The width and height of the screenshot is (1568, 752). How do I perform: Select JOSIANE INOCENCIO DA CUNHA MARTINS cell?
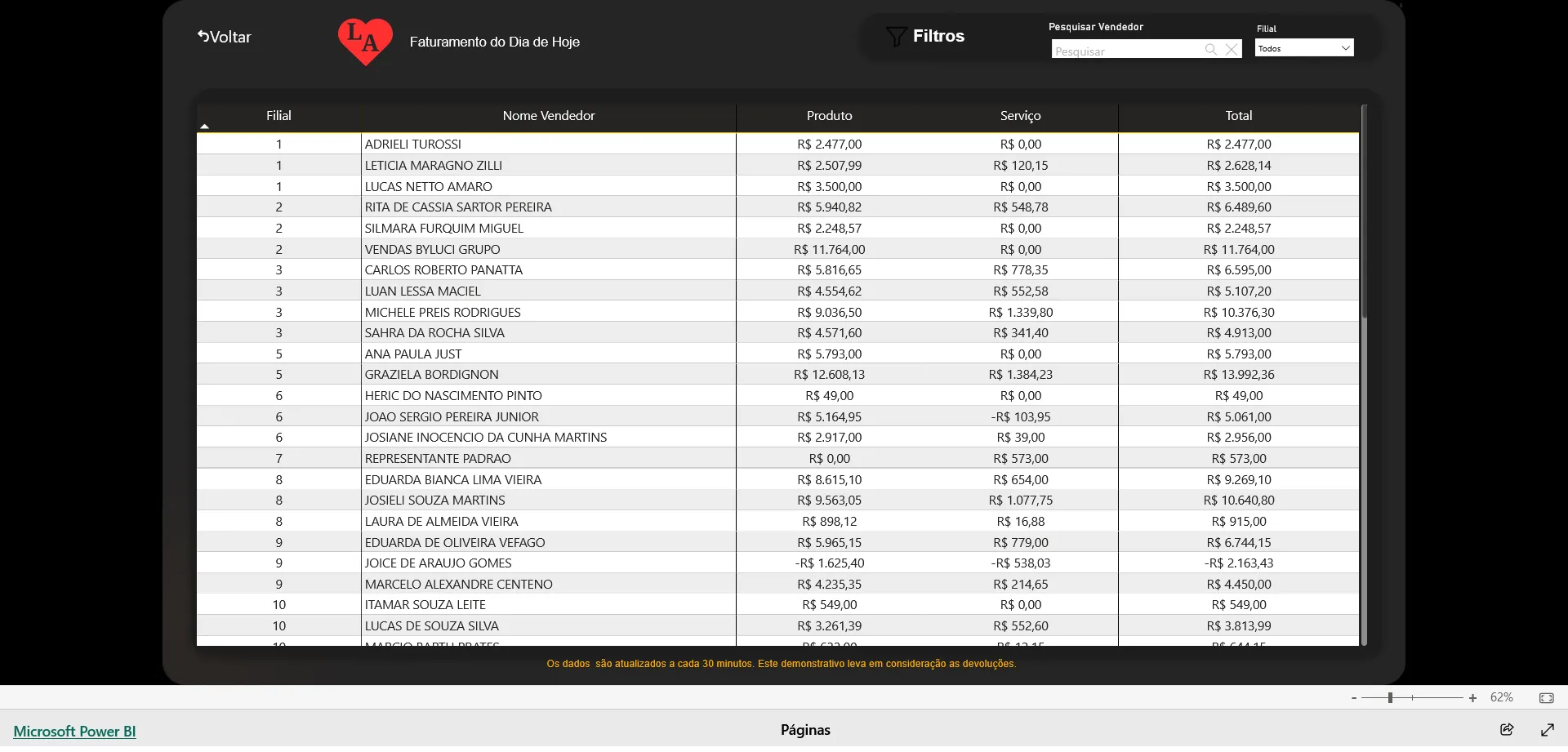tap(548, 438)
